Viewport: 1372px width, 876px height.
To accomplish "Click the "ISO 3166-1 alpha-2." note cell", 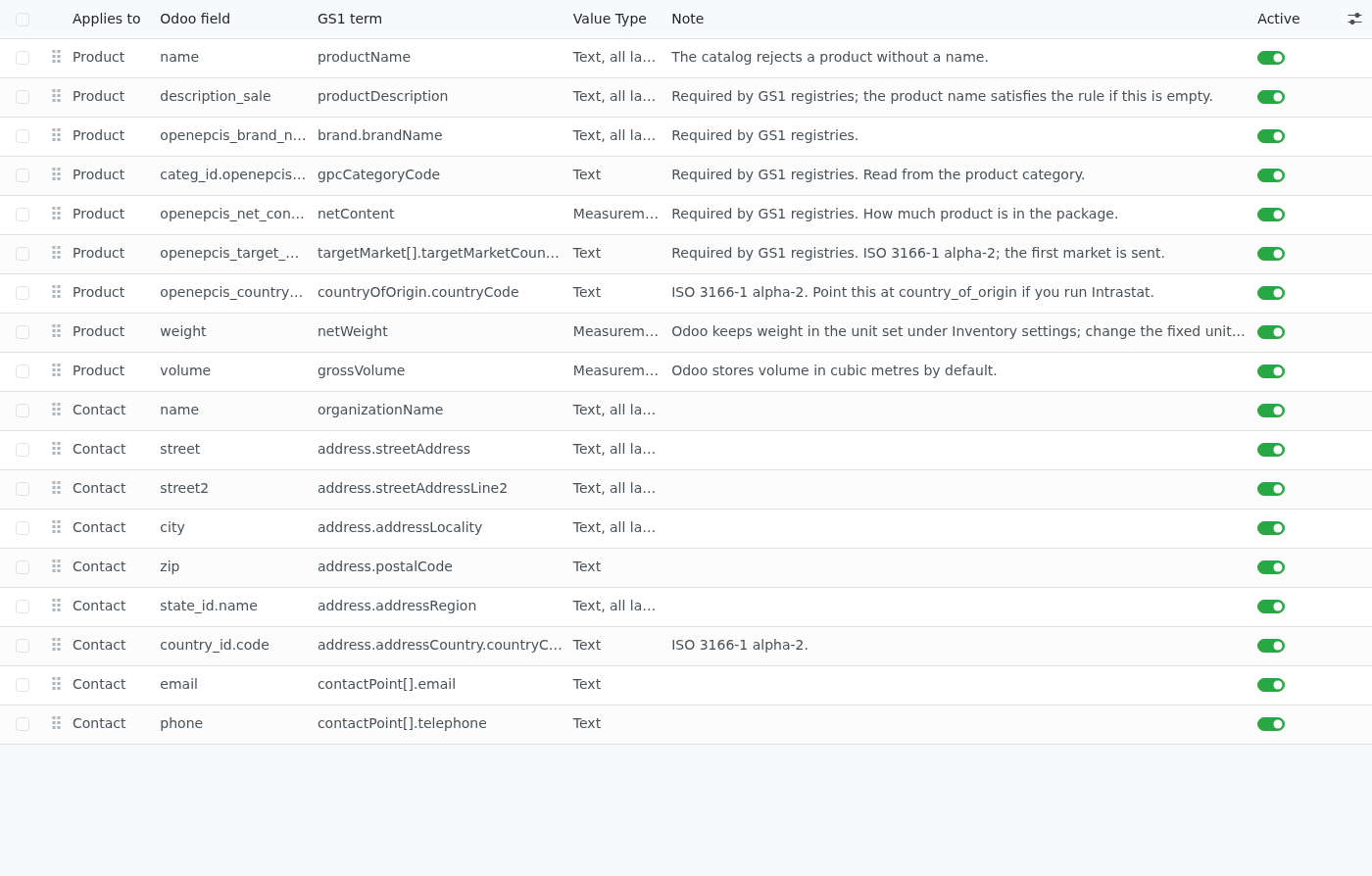I will click(x=740, y=645).
